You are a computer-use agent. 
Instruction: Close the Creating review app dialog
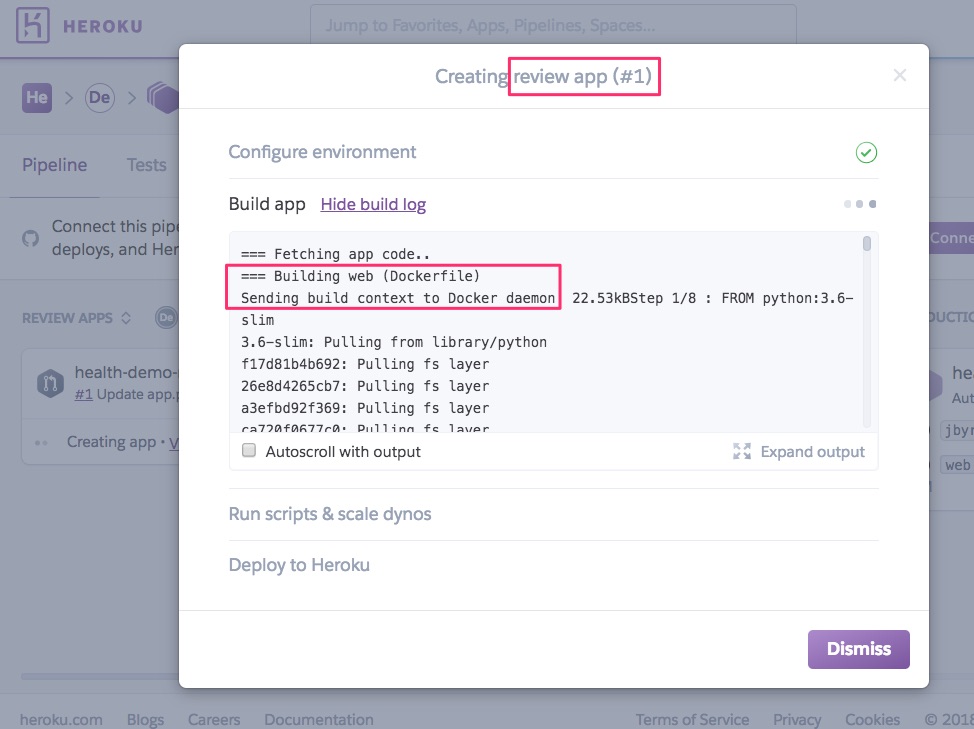coord(899,75)
